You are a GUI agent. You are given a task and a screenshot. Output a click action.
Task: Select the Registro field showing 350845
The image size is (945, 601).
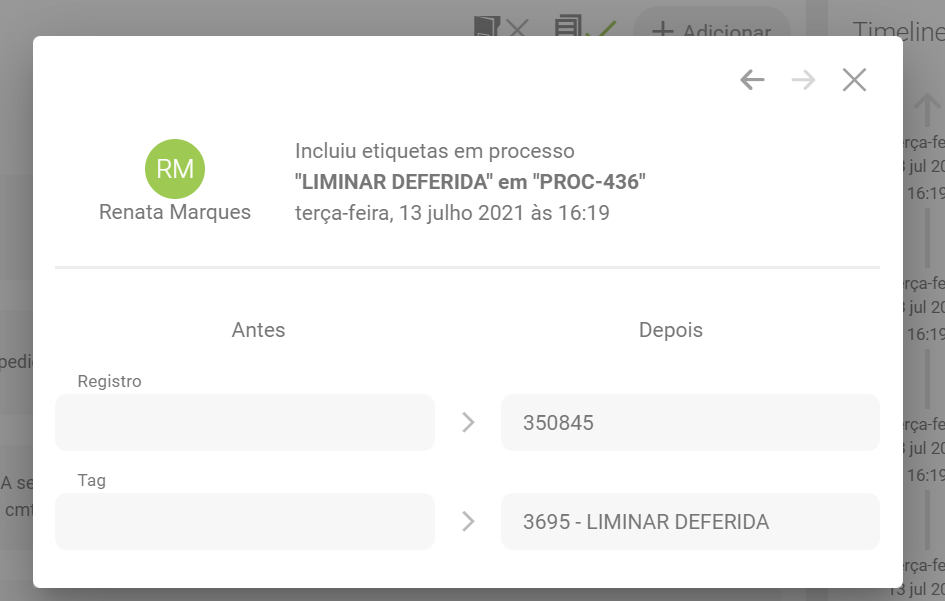click(x=690, y=422)
